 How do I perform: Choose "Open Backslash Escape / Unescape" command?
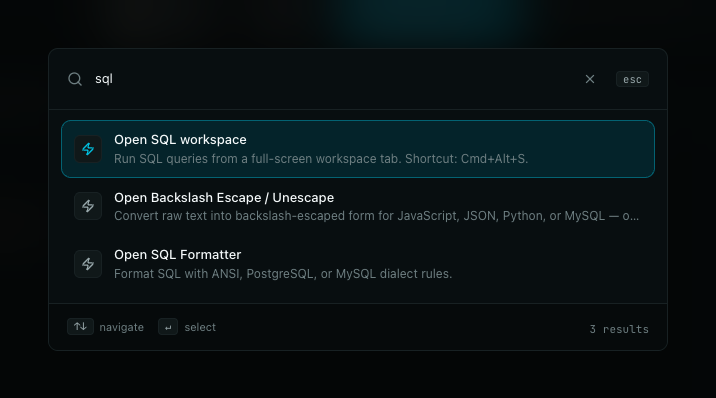(358, 206)
